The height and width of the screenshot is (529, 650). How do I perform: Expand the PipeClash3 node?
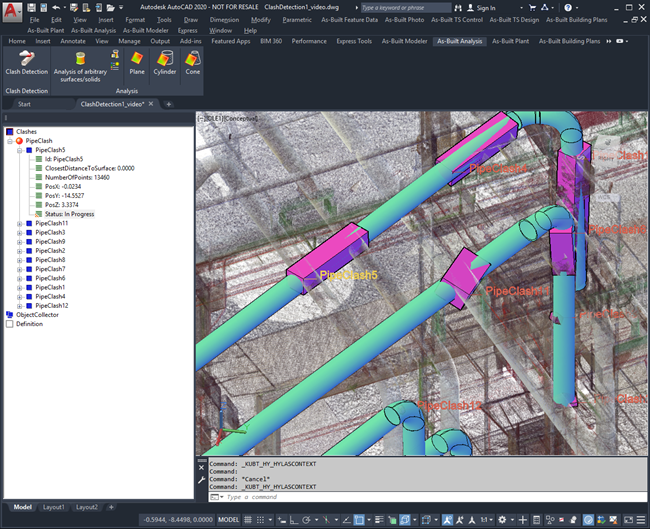pyautogui.click(x=19, y=233)
